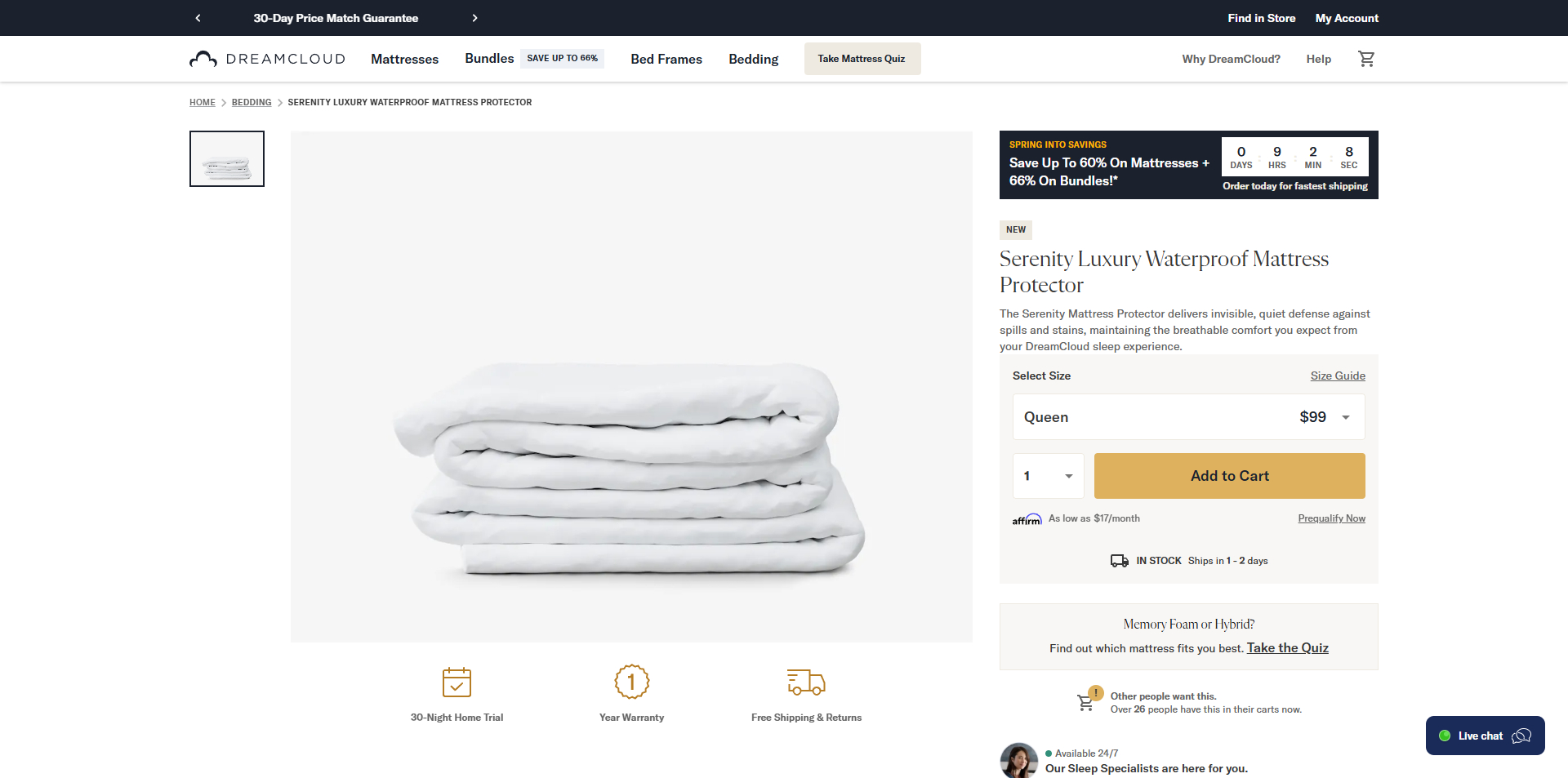
Task: Open the Size Guide link
Action: (x=1337, y=376)
